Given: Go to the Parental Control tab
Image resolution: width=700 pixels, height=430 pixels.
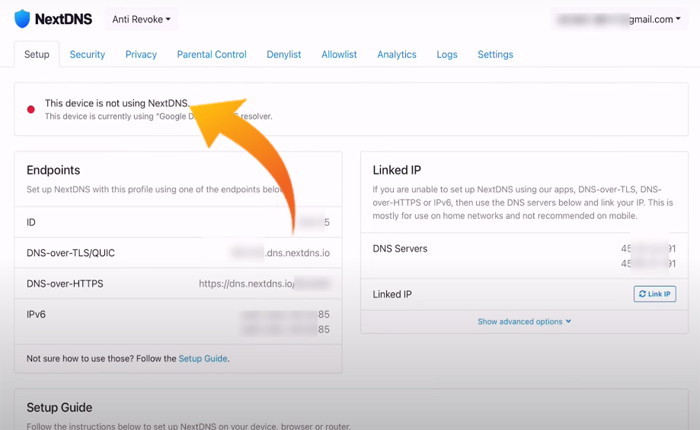Looking at the screenshot, I should [x=212, y=55].
